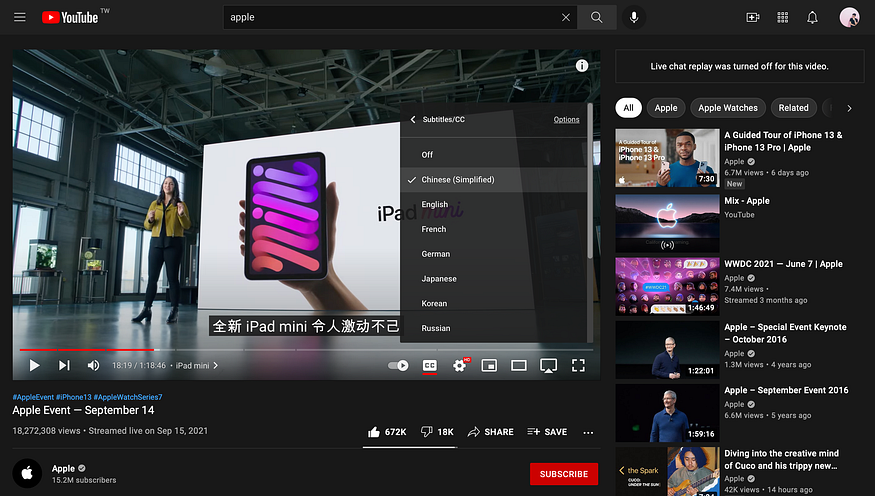Viewport: 875px width, 496px height.
Task: Open Guided Tour of iPhone 13 thumbnail
Action: tap(667, 158)
